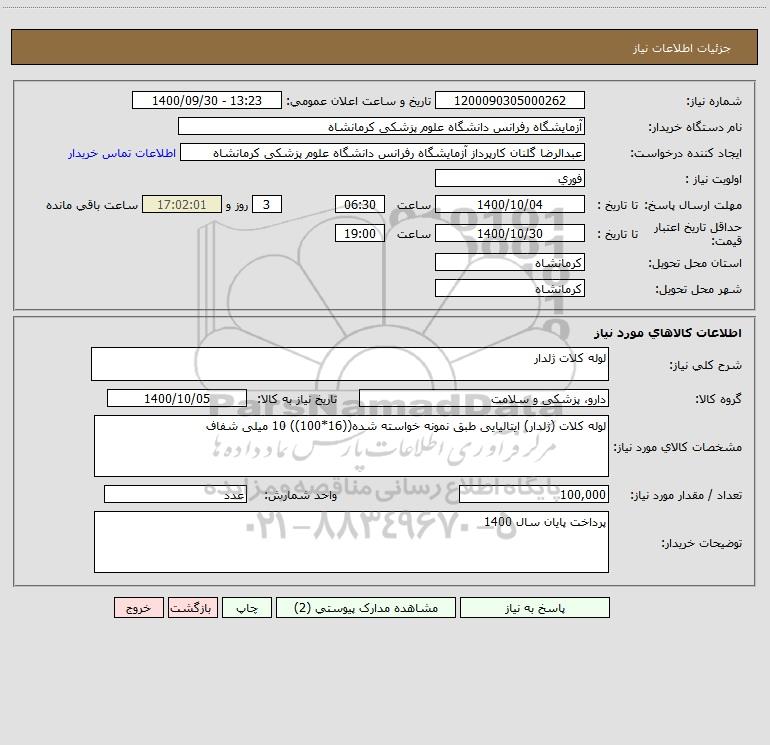Click the request creator field عبدالرضا گلنان
Image resolution: width=770 pixels, height=745 pixels.
382,153
